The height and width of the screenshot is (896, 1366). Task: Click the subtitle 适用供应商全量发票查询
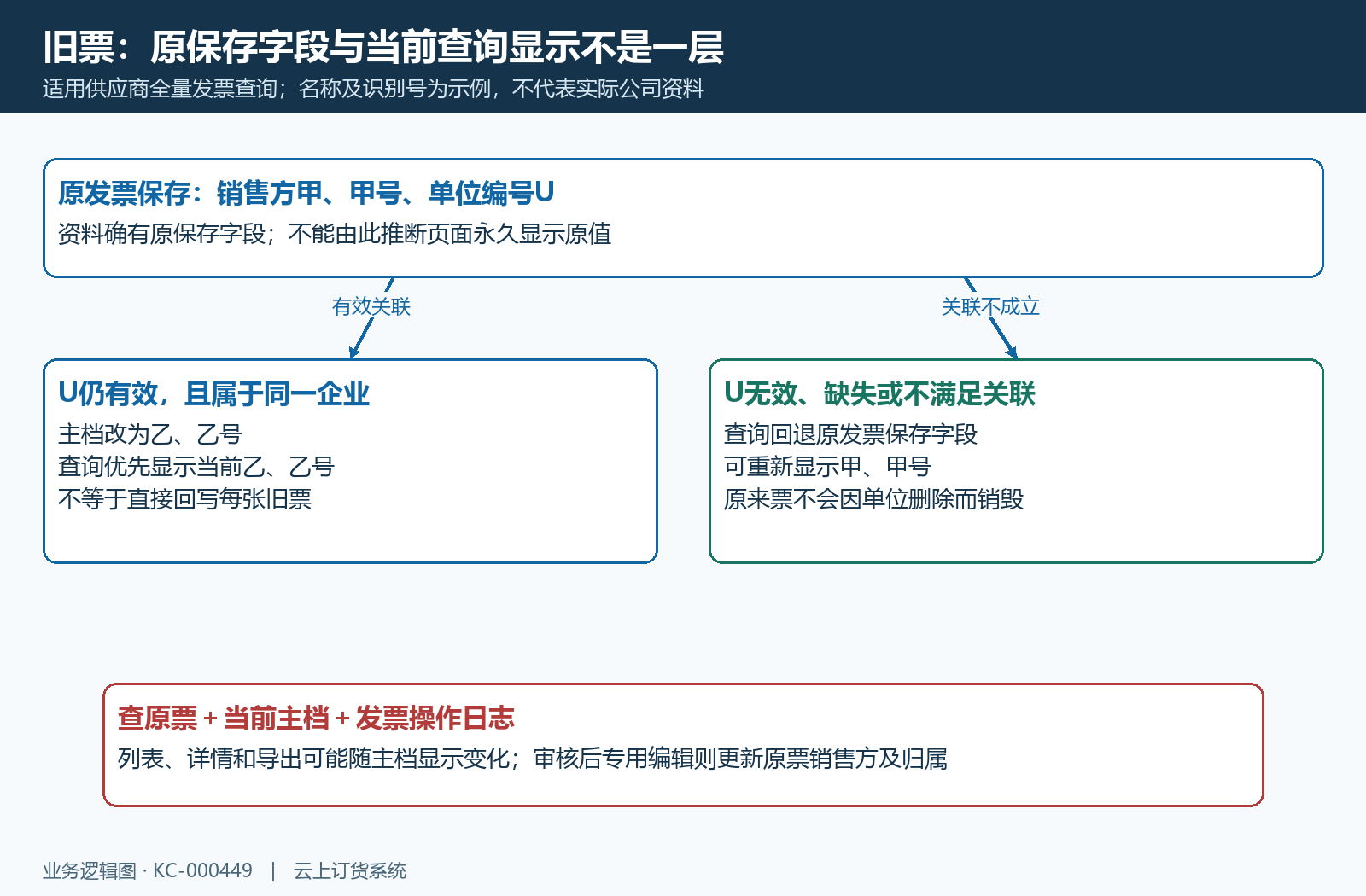tap(160, 89)
